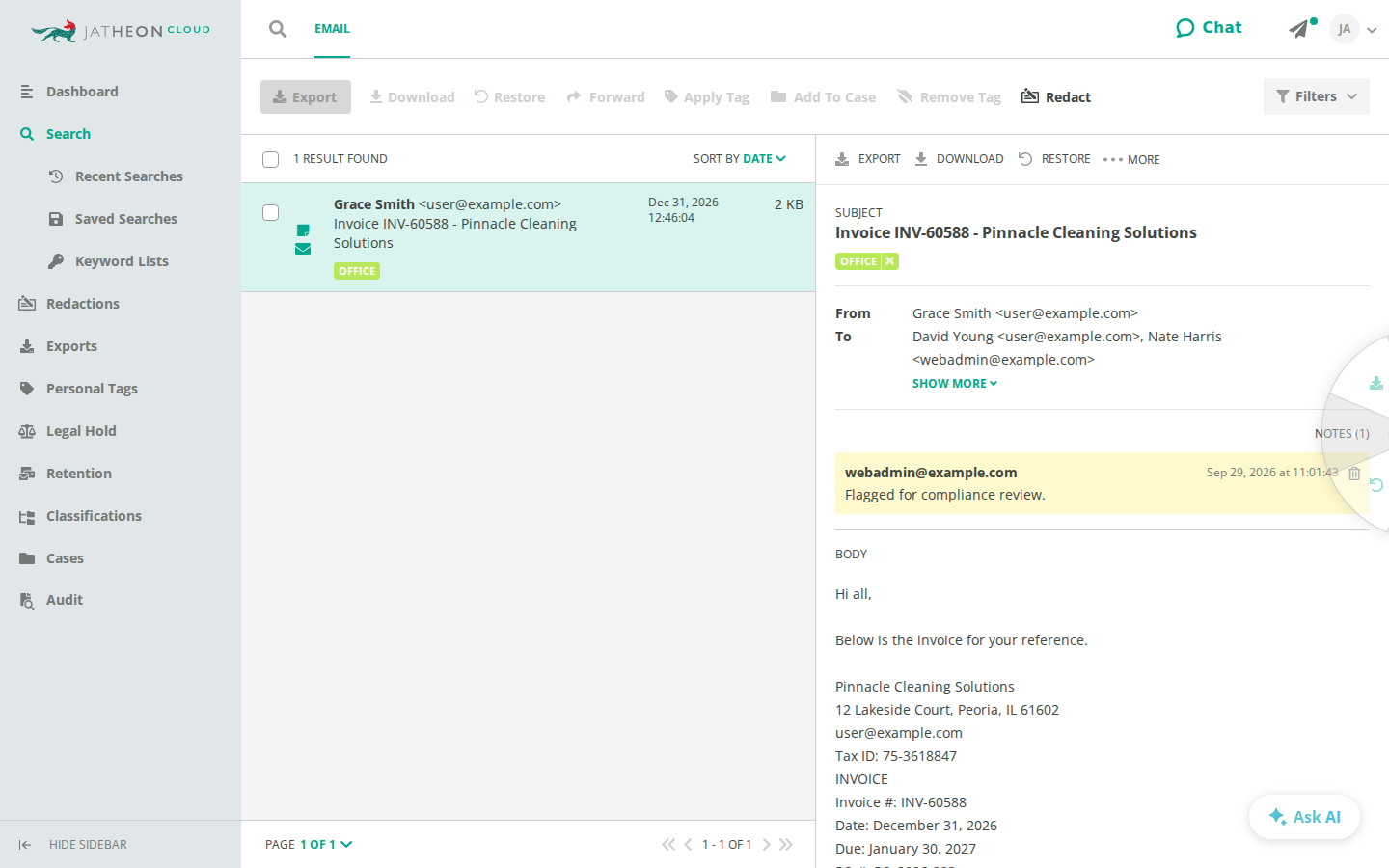1389x868 pixels.
Task: Open the JA user account menu
Action: coord(1352,29)
